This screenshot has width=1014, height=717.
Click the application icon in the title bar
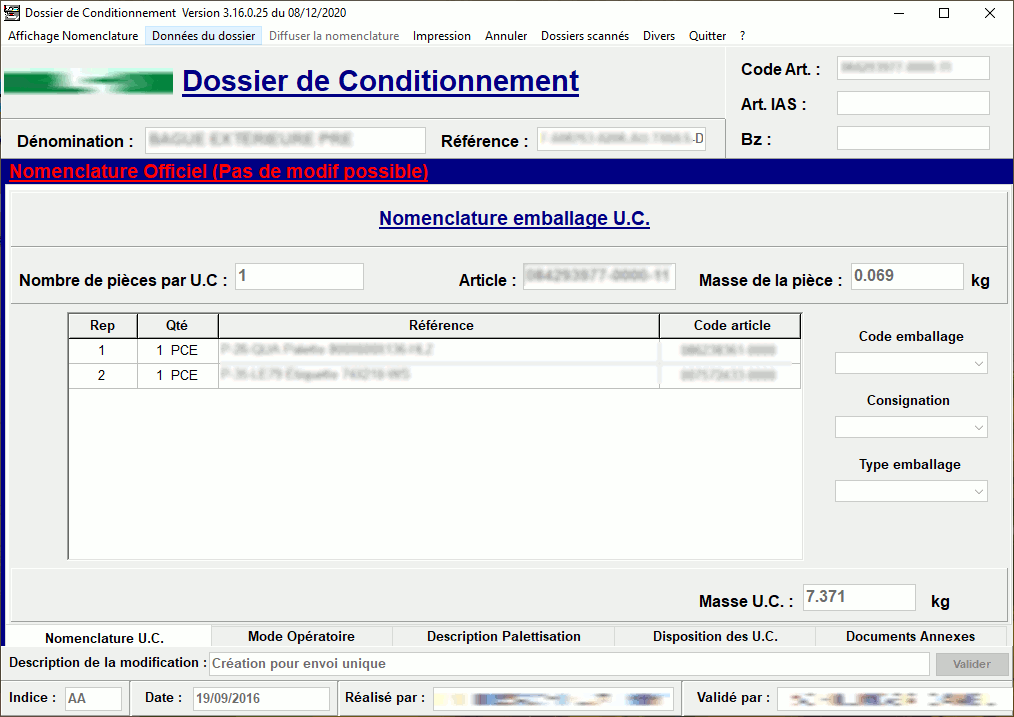[12, 13]
